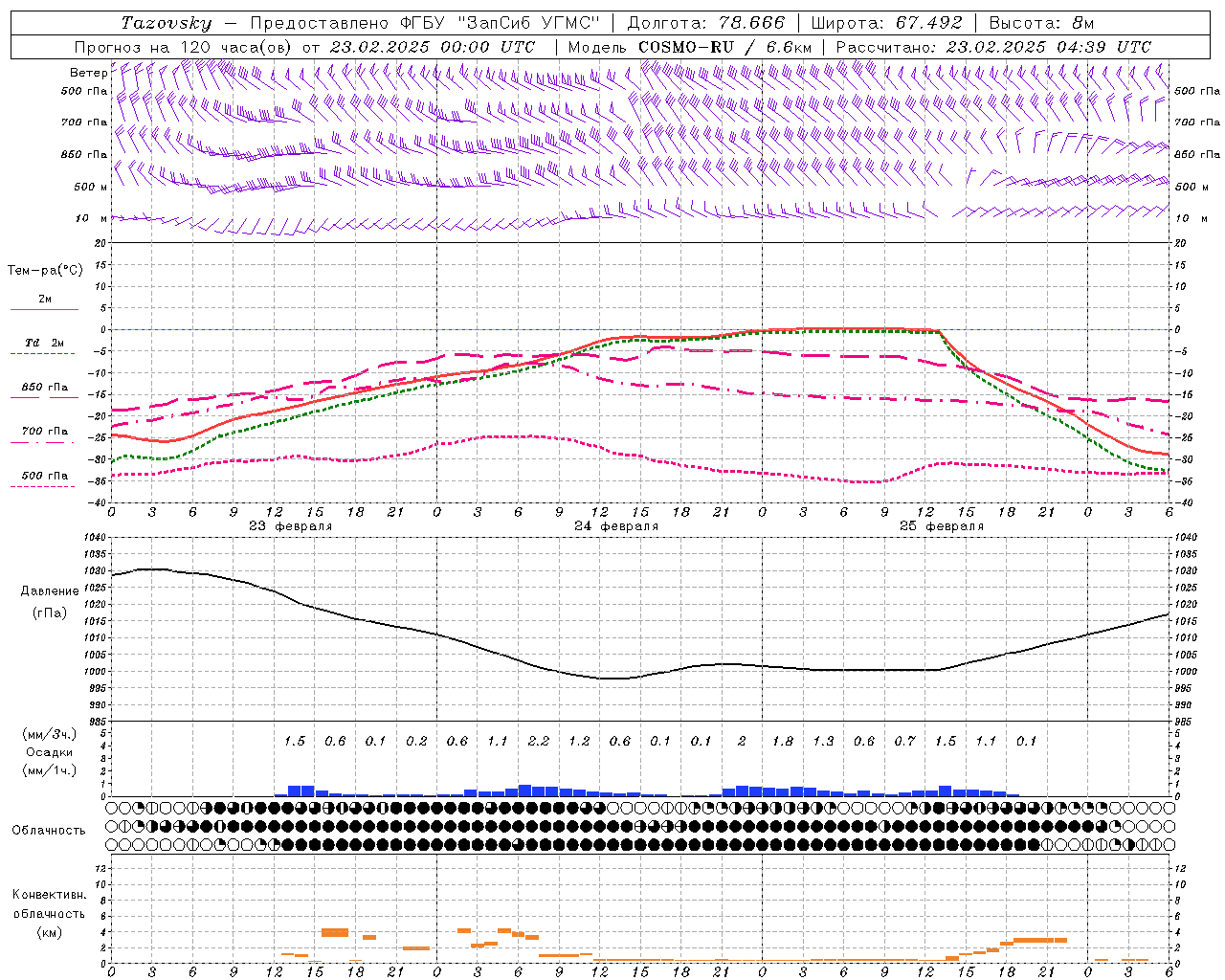Click the precipitation value '0.7'
The width and height of the screenshot is (1225, 980).
904,741
